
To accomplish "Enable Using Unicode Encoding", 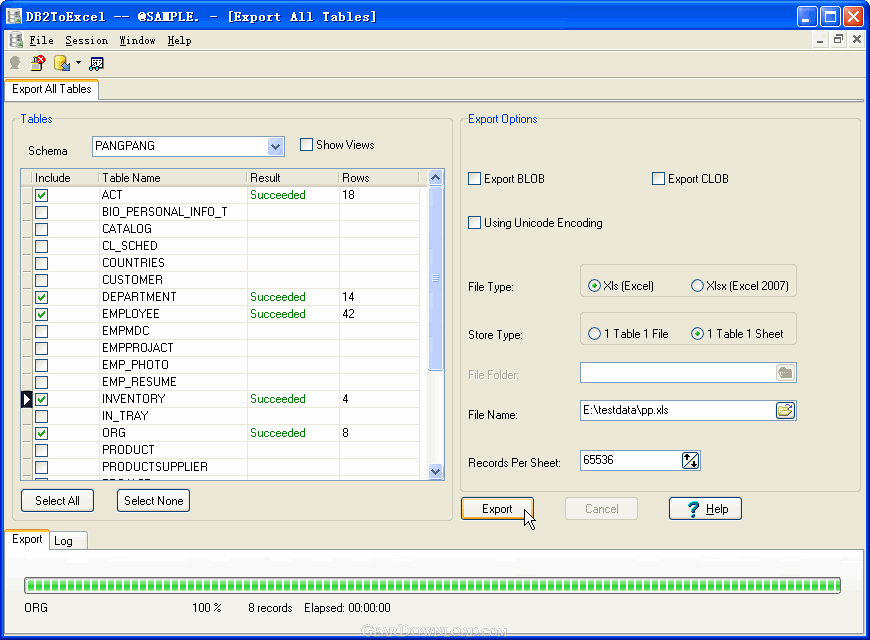I will click(474, 223).
